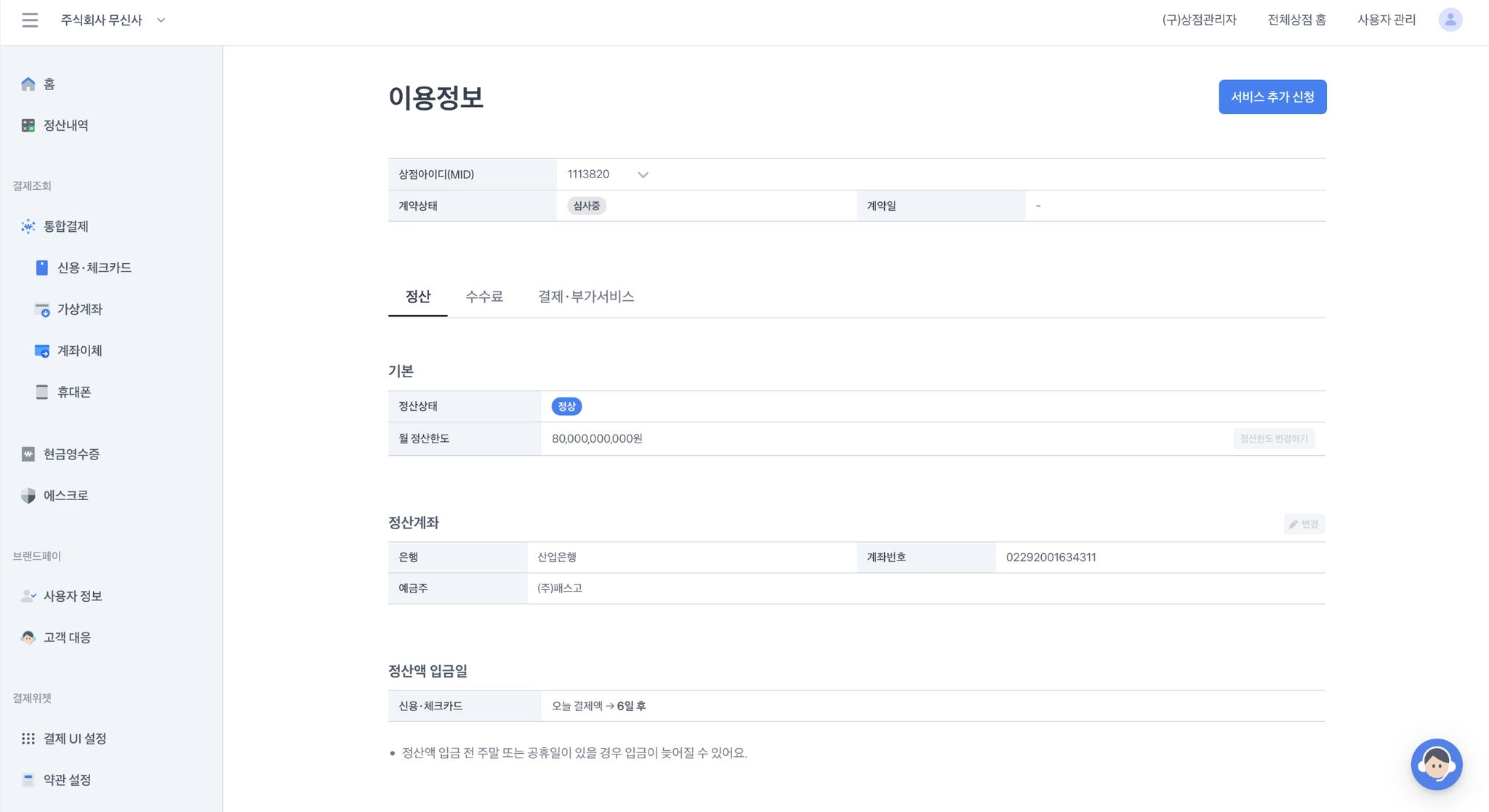
Task: Select the 휴대폰 phone payment icon
Action: (42, 393)
